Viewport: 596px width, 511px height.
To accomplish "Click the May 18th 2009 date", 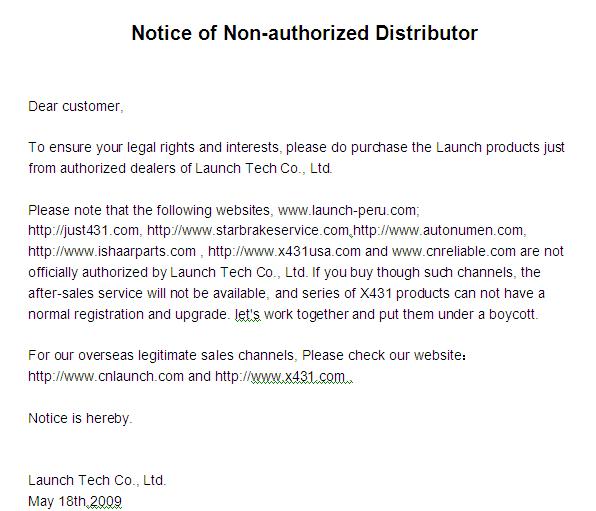I will (75, 501).
